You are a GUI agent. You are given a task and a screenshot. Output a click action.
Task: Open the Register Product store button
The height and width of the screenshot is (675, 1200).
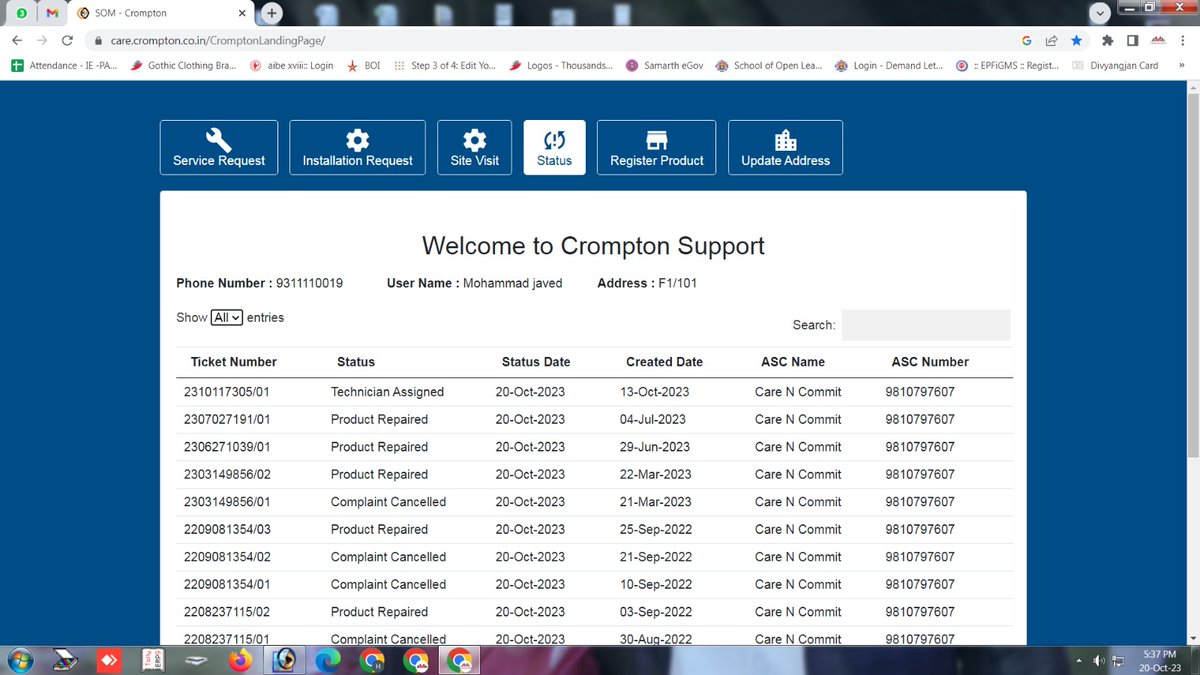click(656, 148)
